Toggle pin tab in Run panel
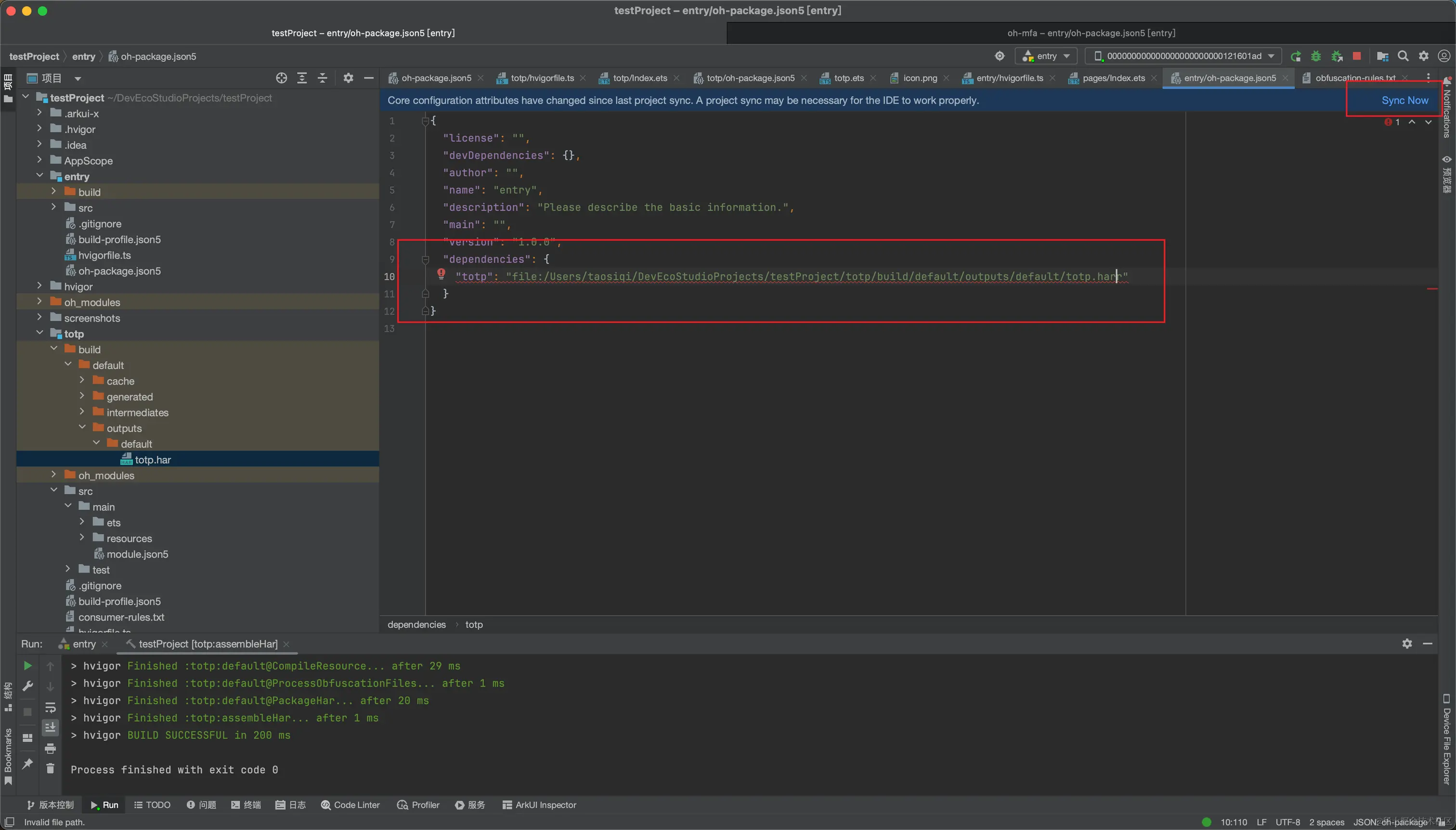This screenshot has height=830, width=1456. point(27,764)
